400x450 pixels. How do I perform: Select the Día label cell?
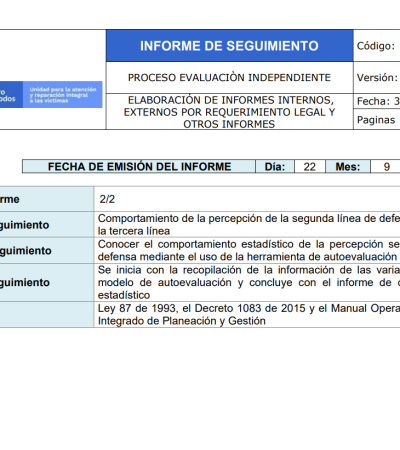coord(275,166)
